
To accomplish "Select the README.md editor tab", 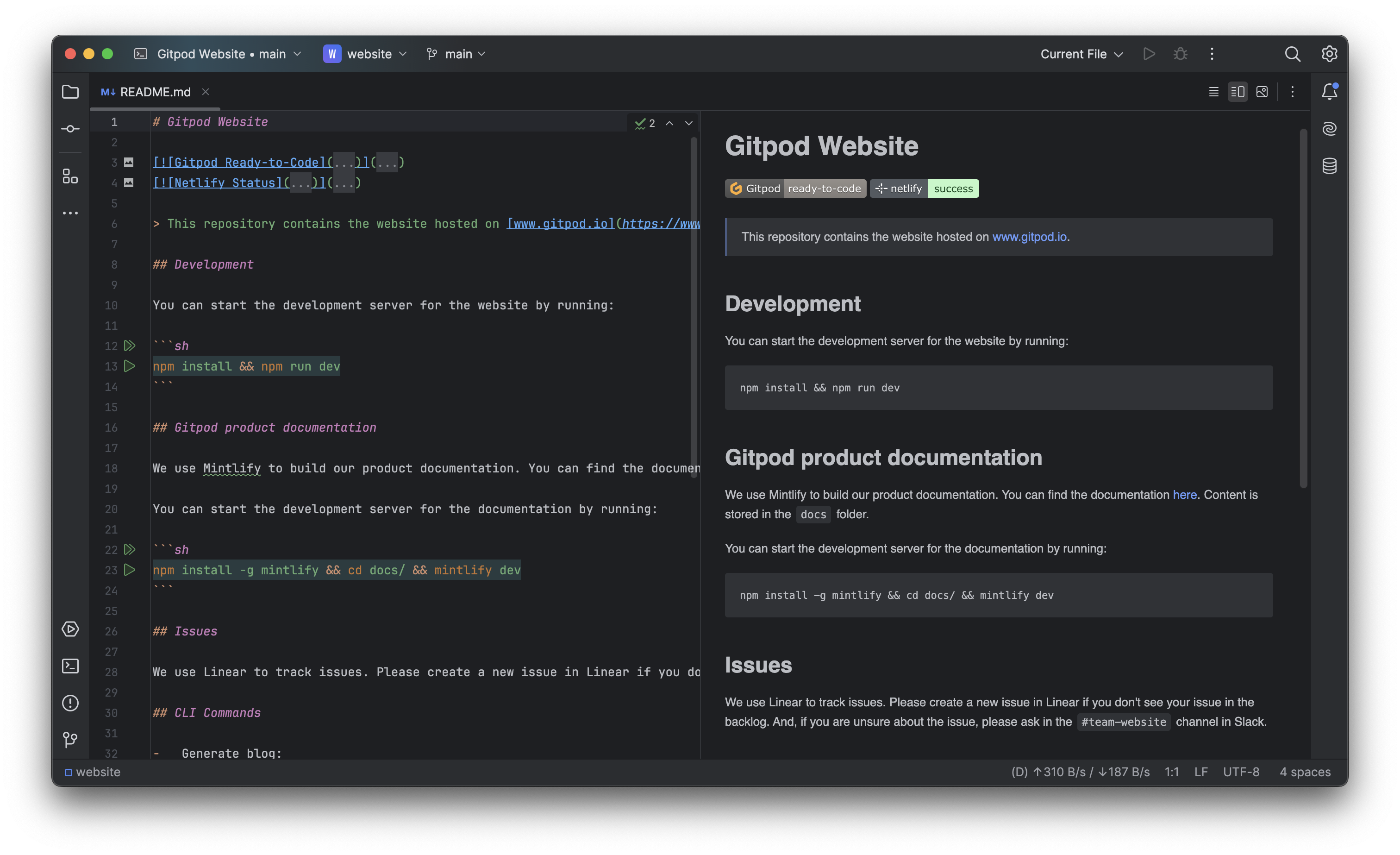I will coord(155,92).
